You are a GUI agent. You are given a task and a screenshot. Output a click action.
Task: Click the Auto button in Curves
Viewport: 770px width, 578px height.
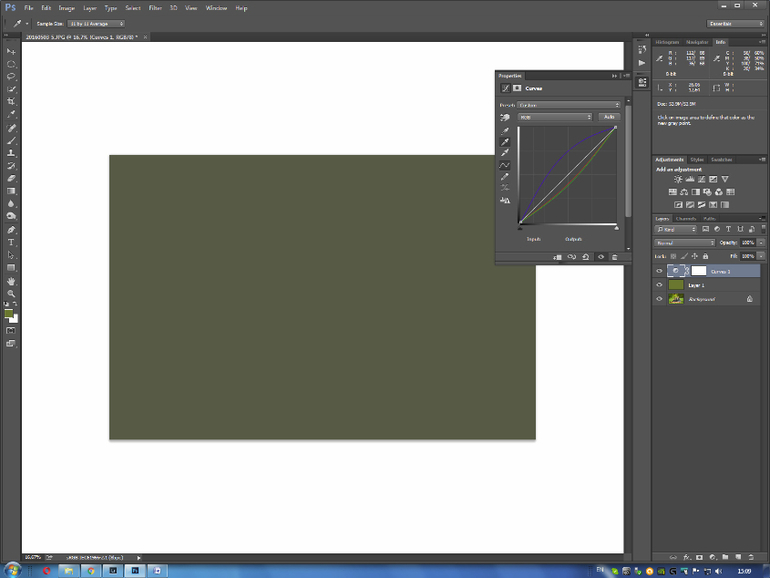(x=609, y=117)
